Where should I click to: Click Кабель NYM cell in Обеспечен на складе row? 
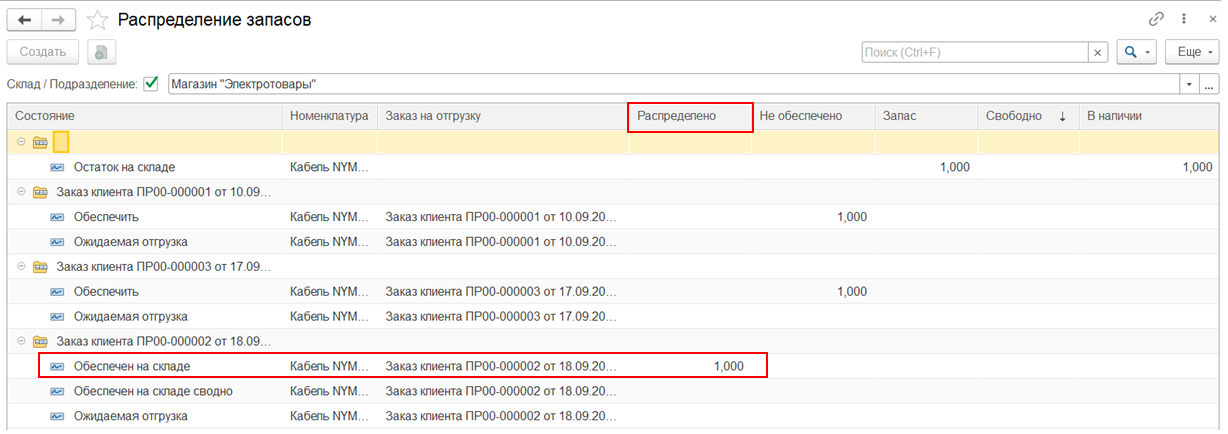(330, 366)
